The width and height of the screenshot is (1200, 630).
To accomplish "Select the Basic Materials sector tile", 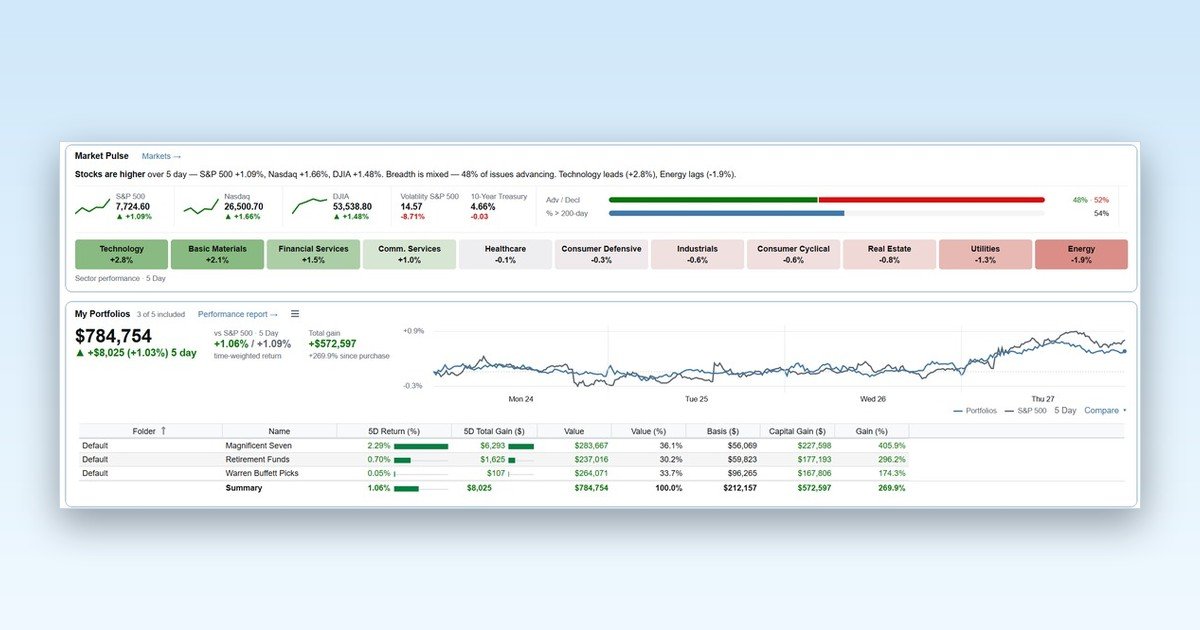I will click(218, 254).
